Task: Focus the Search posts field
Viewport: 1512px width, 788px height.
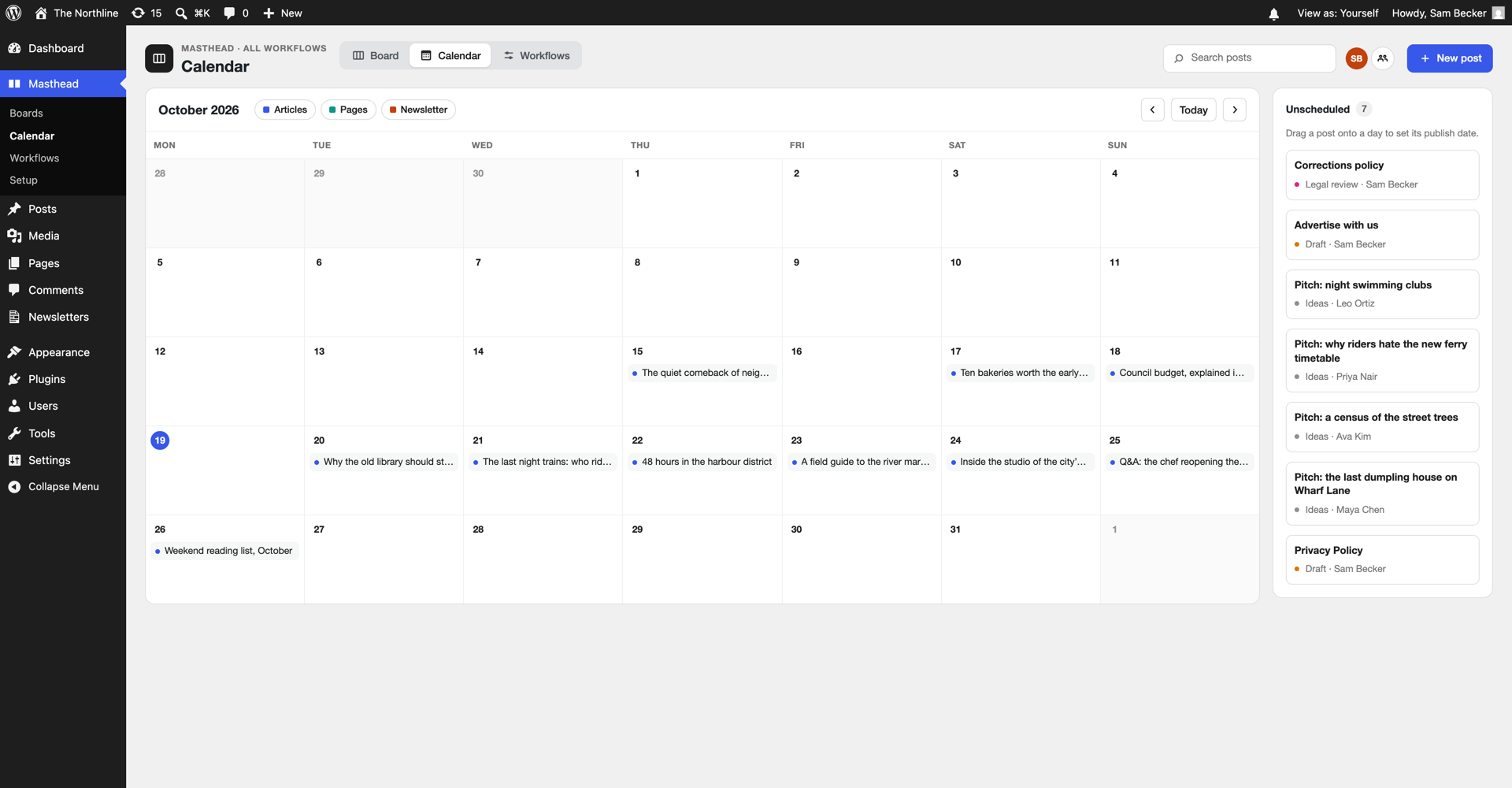Action: tap(1249, 58)
